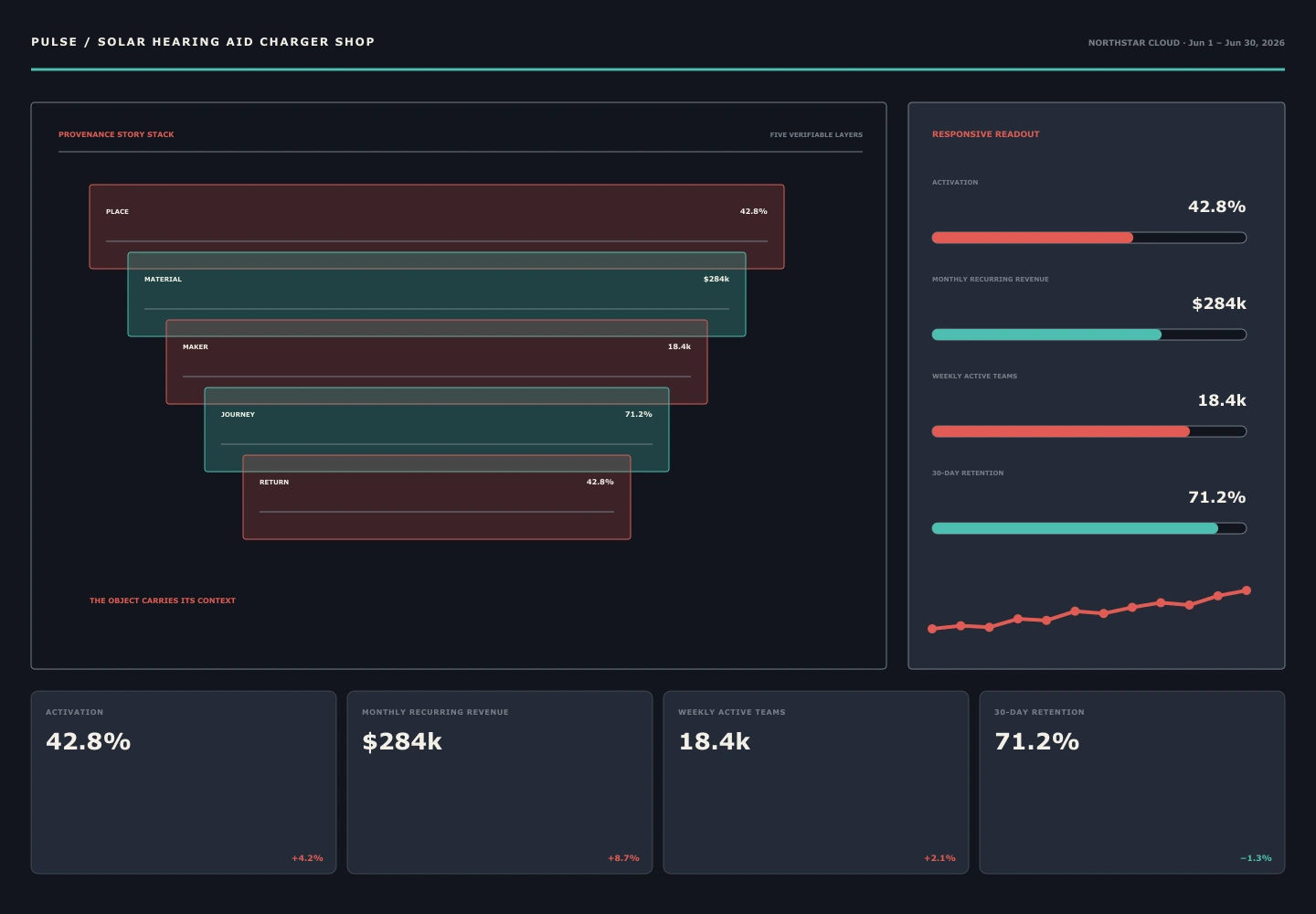Click the "JOURNEY" layer label
This screenshot has width=1316, height=914.
coord(238,415)
